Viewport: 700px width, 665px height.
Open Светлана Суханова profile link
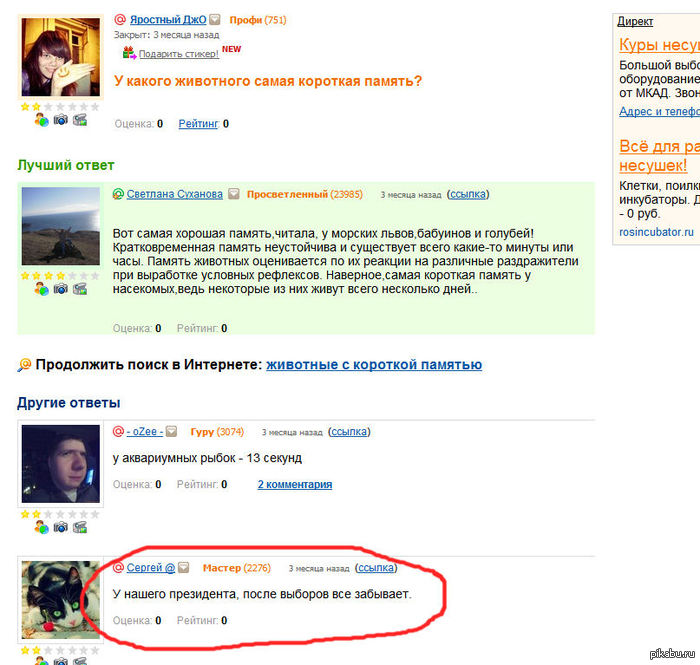175,194
